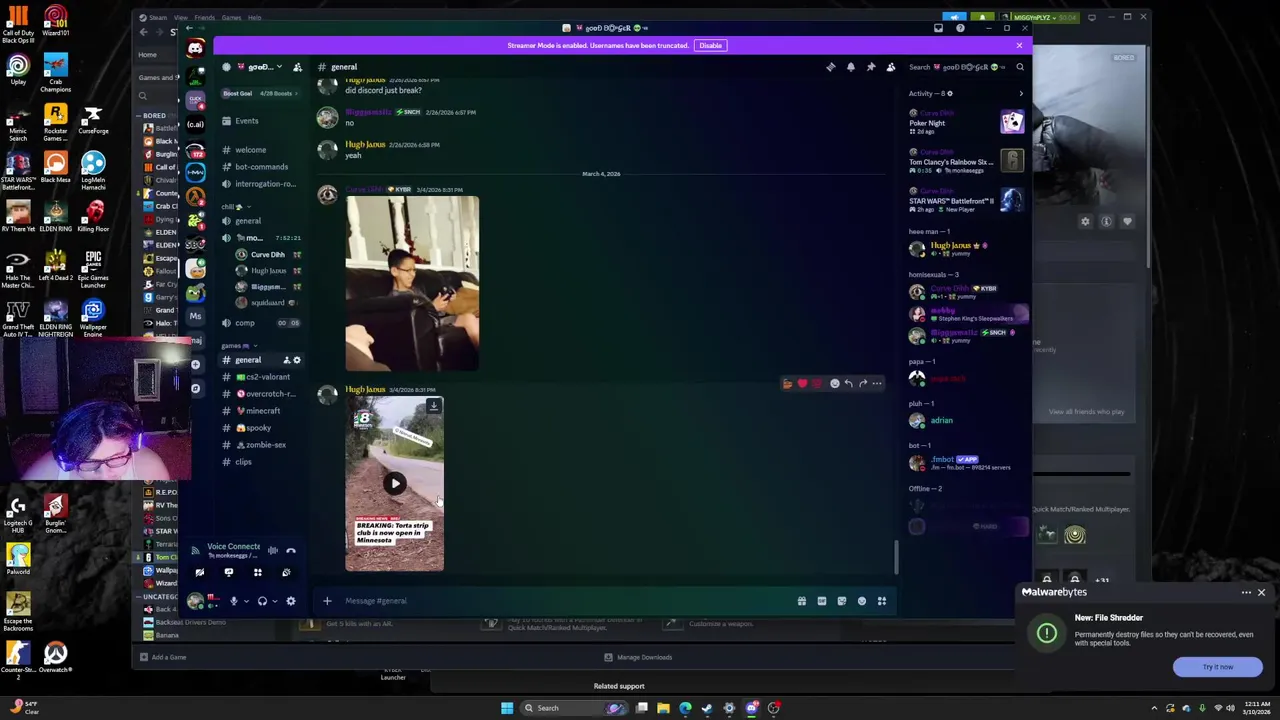Download the video attachment
The width and height of the screenshot is (1280, 720).
click(x=433, y=406)
